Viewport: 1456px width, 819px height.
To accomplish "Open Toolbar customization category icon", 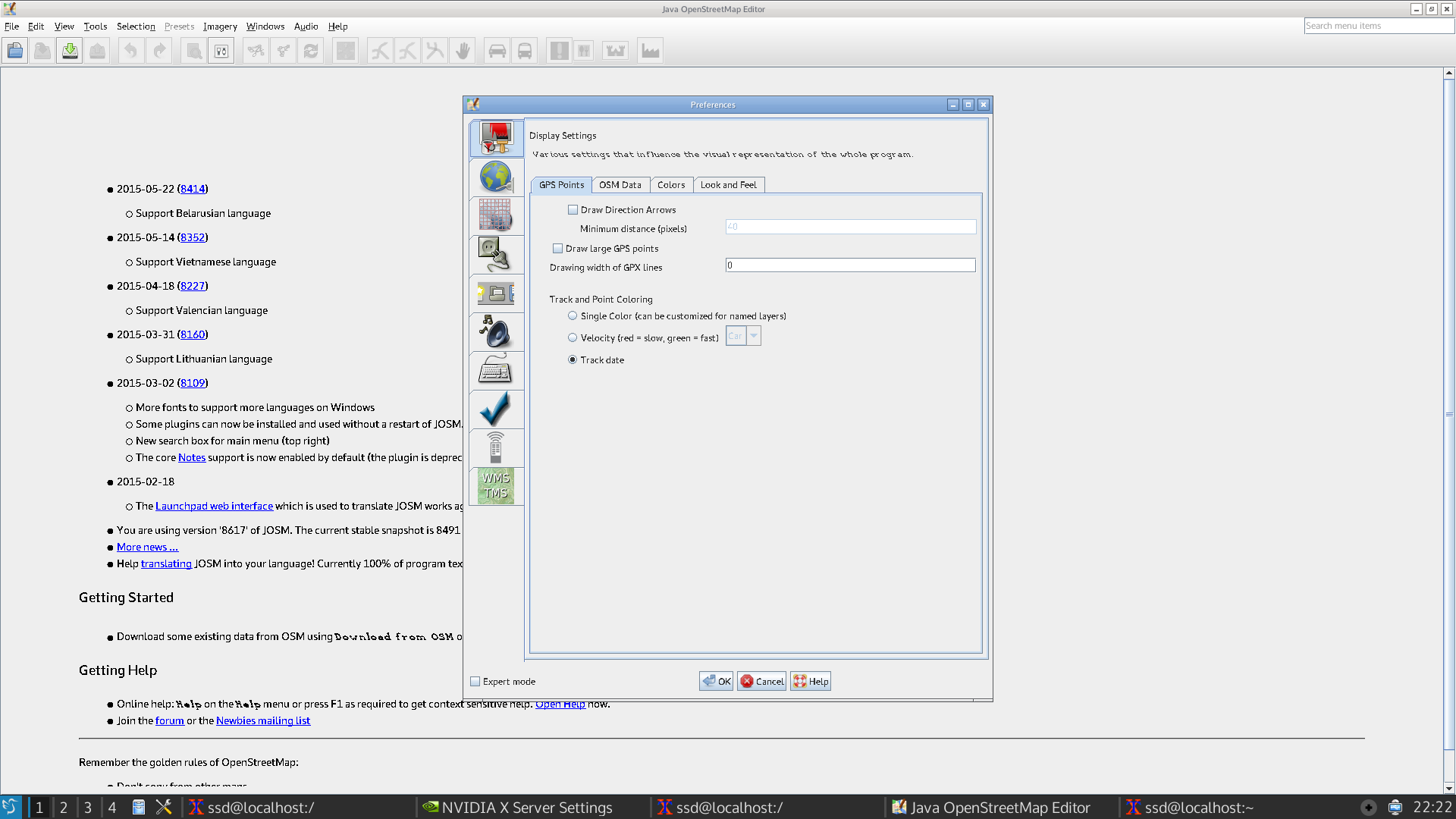I will [x=497, y=293].
